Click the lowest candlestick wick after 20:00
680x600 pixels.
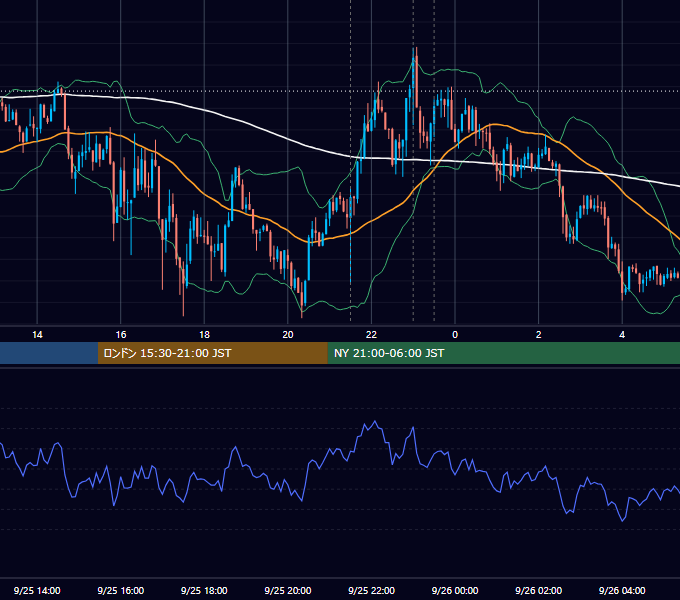click(302, 316)
